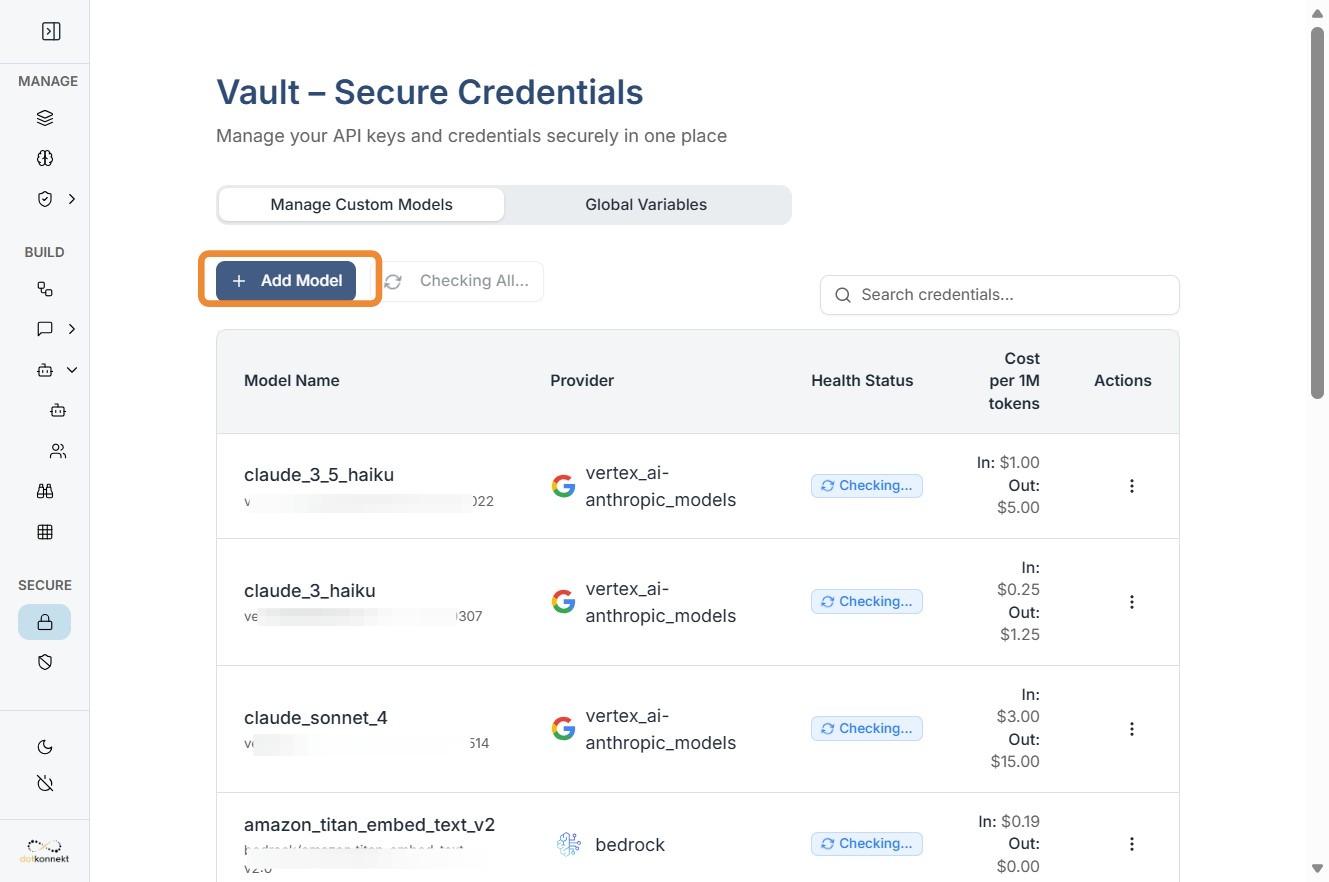
Task: Click the workflow nodes icon under Build
Action: click(x=45, y=289)
